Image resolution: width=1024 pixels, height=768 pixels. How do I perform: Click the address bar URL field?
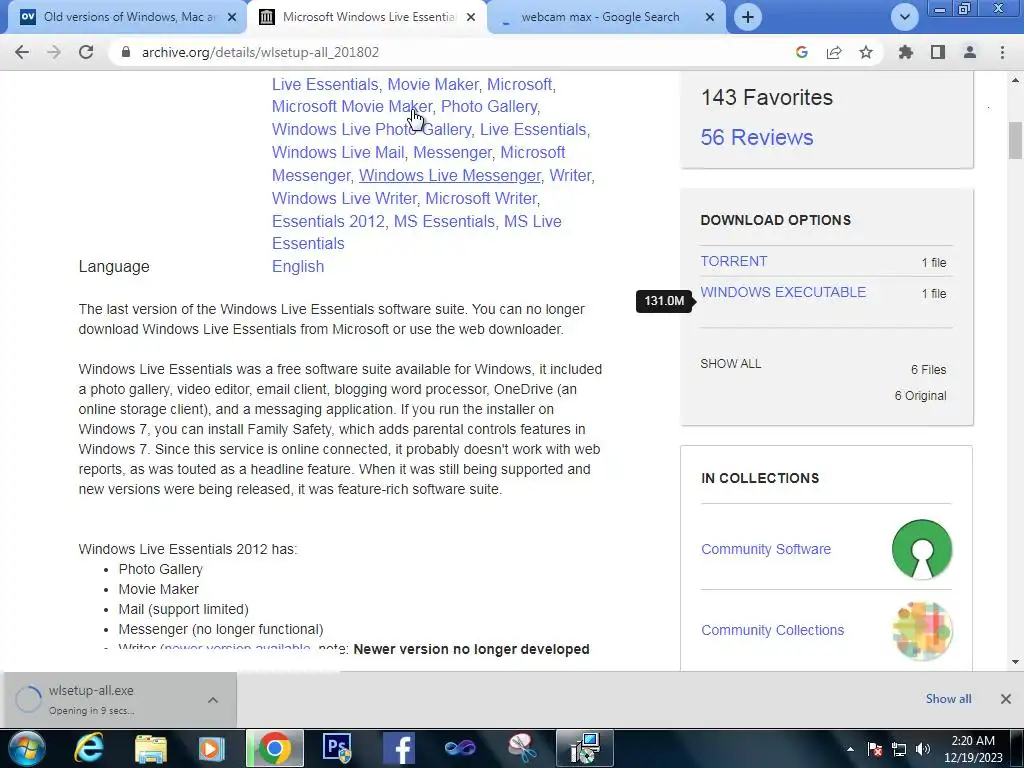pos(457,52)
